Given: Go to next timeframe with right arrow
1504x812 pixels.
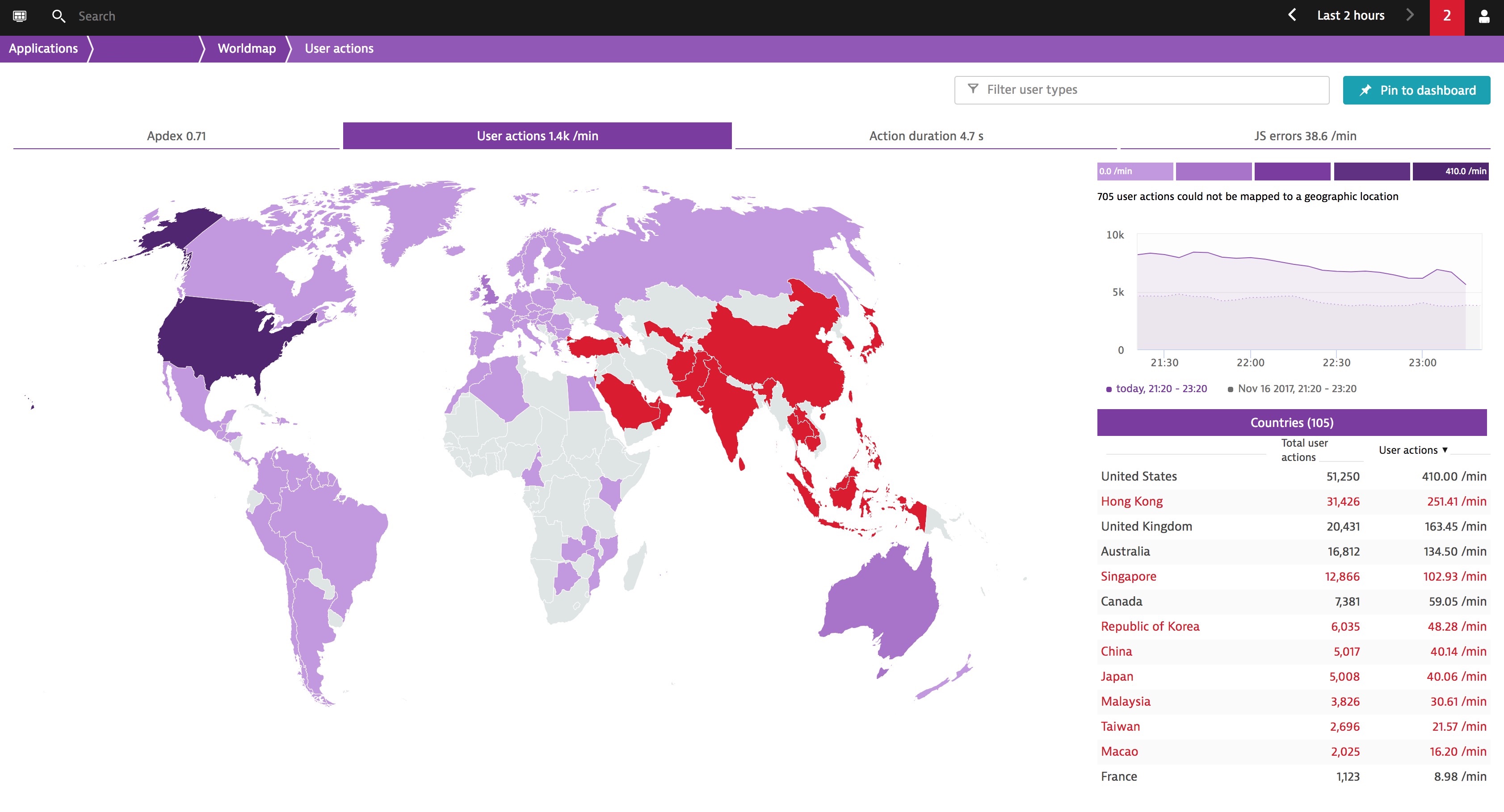Looking at the screenshot, I should pos(1410,15).
